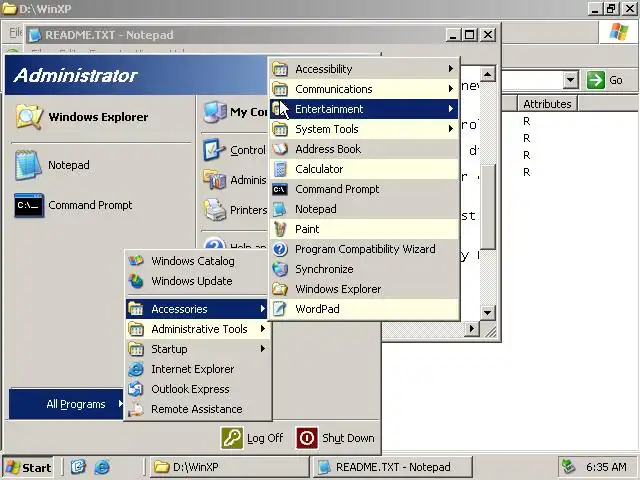Open Administrative Tools icon in right Start pane
This screenshot has width=640, height=480.
(215, 180)
